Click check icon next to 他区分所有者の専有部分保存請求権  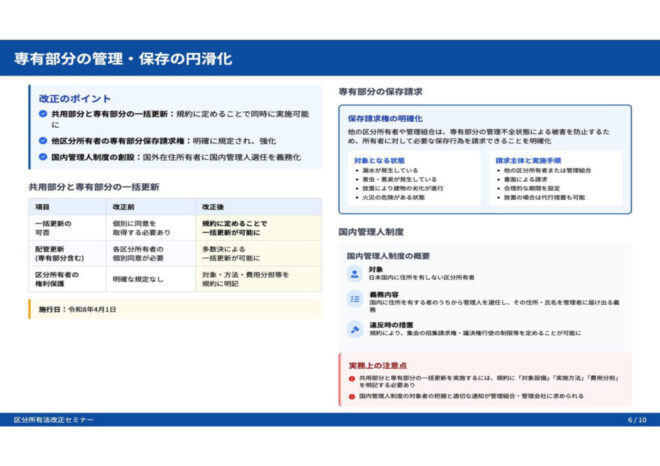[x=43, y=142]
